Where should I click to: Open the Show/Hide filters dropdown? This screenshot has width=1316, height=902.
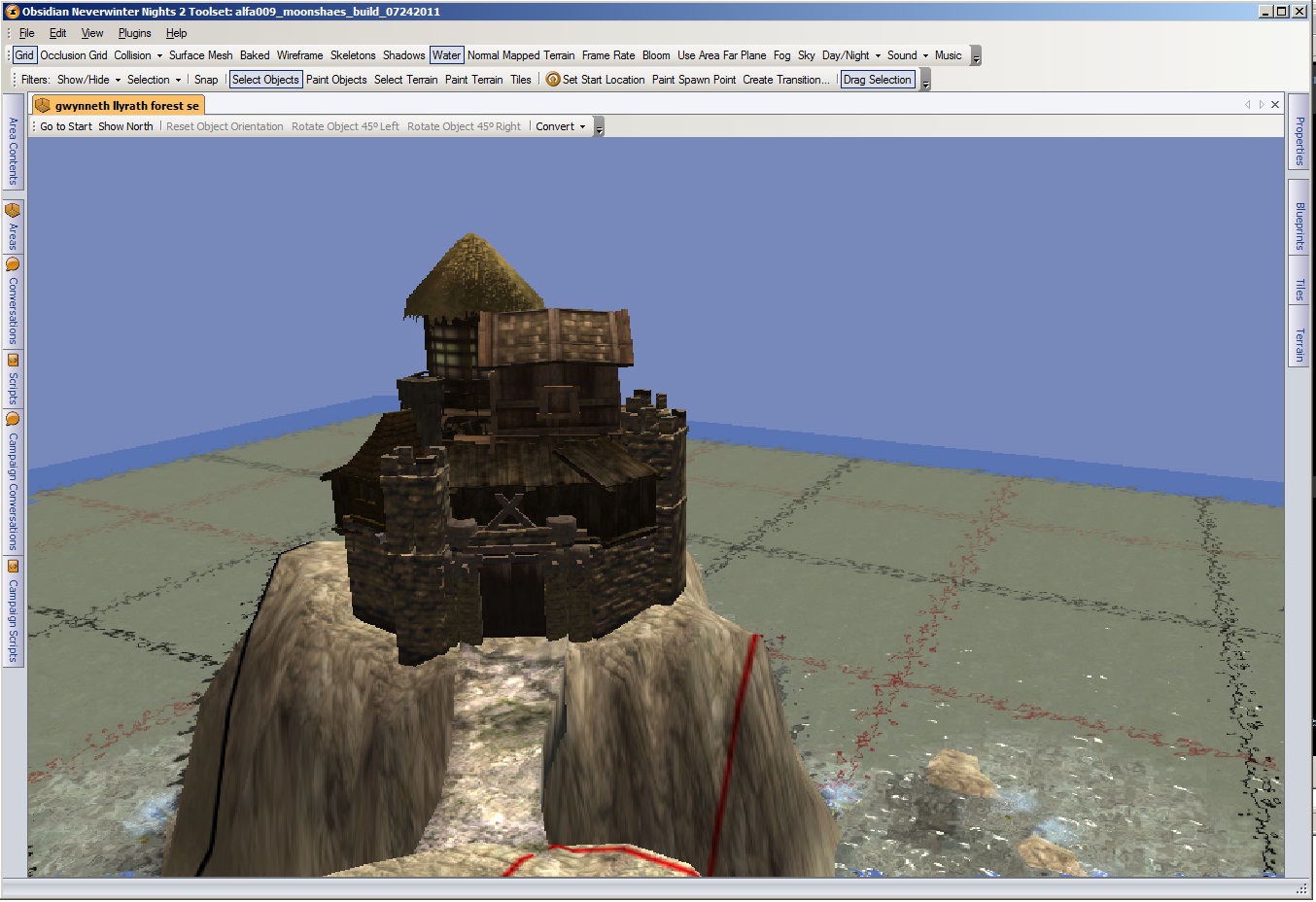click(89, 80)
